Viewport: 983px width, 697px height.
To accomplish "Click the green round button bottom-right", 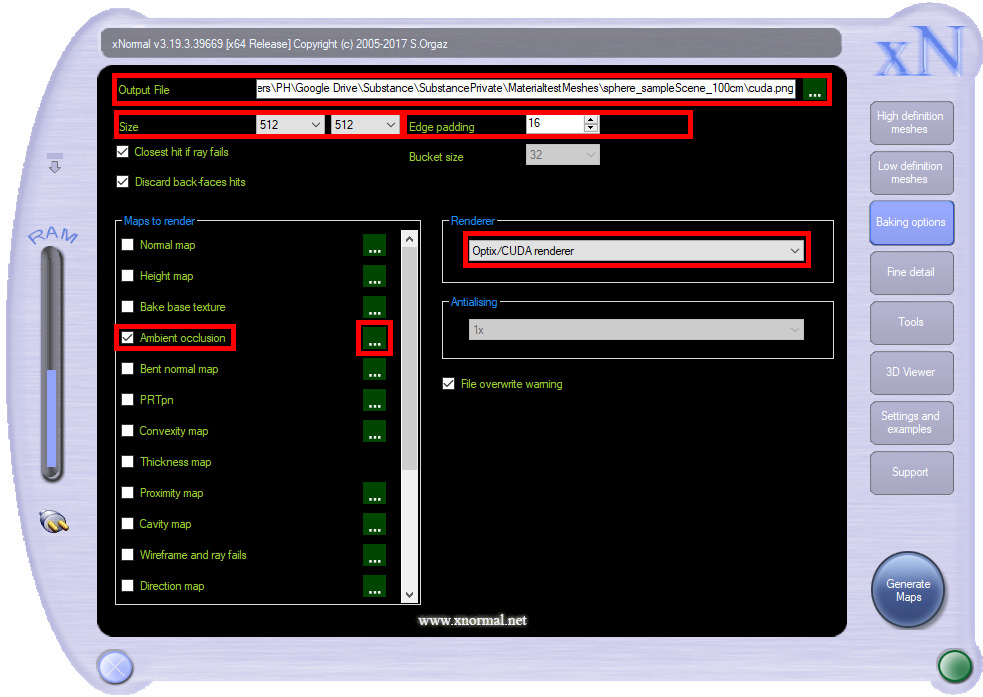I will pyautogui.click(x=954, y=665).
